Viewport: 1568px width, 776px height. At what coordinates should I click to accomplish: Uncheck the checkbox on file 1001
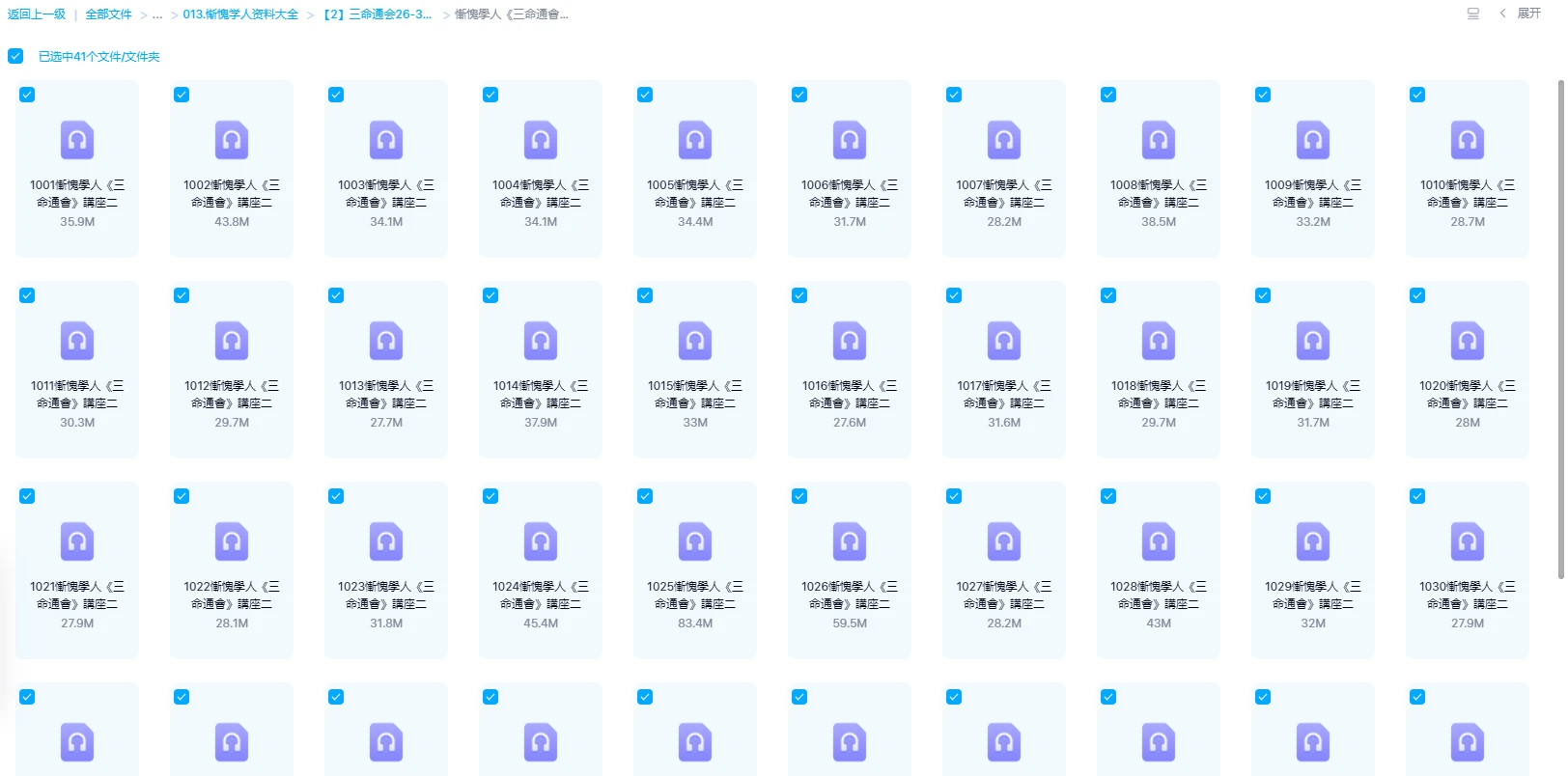point(27,95)
